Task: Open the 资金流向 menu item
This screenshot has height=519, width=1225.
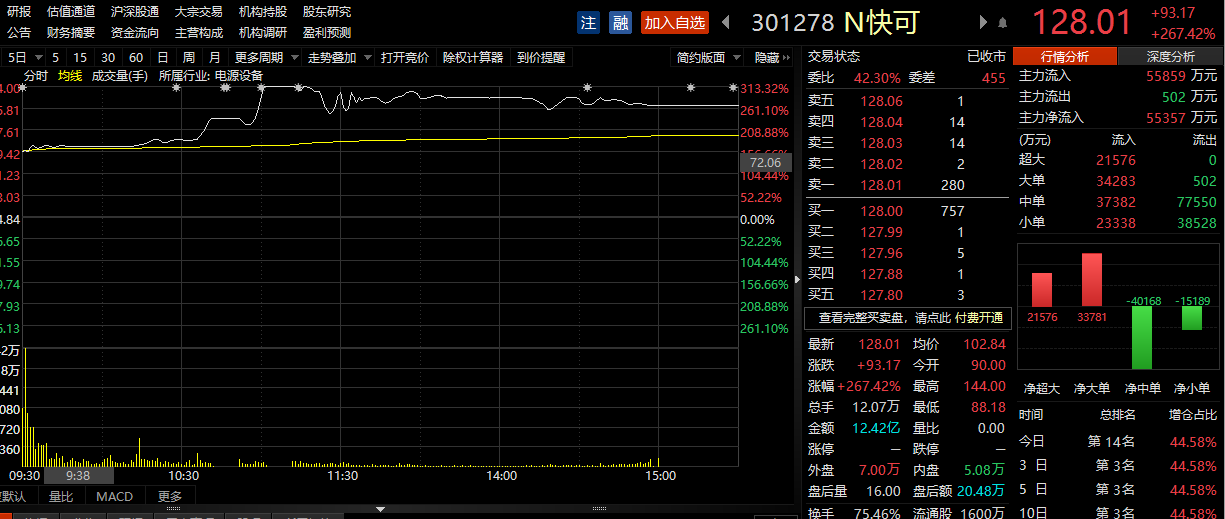Action: click(135, 32)
